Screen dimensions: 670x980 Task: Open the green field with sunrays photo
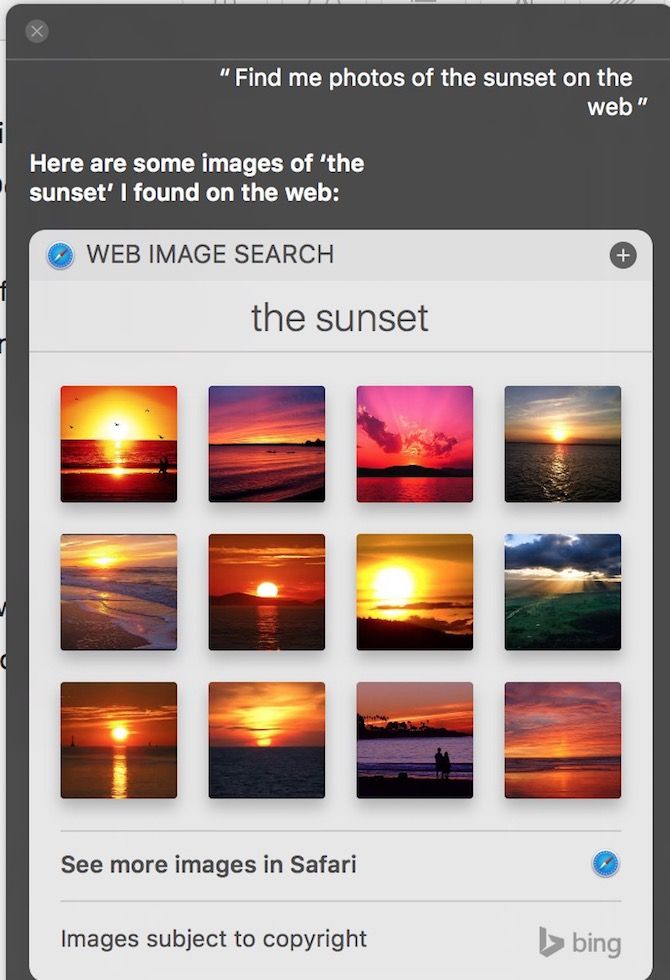[x=563, y=592]
